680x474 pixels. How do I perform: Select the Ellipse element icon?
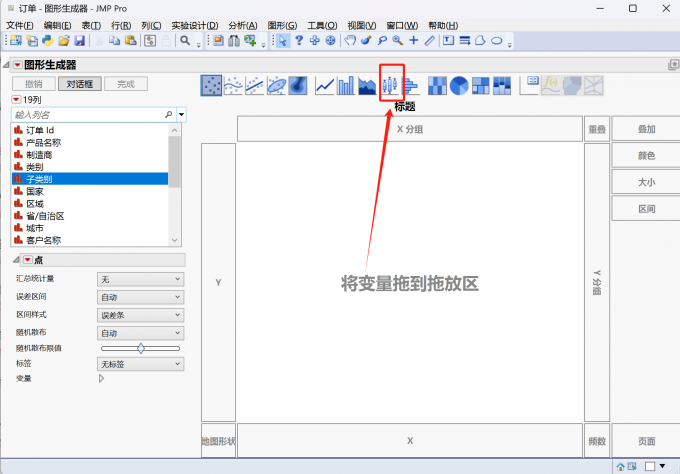(276, 85)
